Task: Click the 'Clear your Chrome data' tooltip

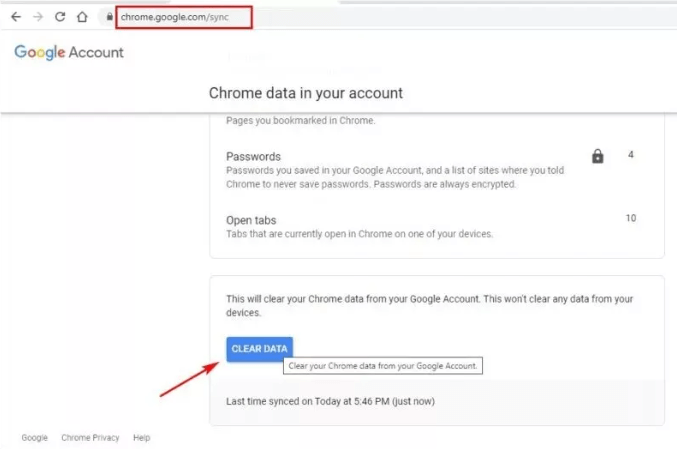Action: click(x=384, y=366)
